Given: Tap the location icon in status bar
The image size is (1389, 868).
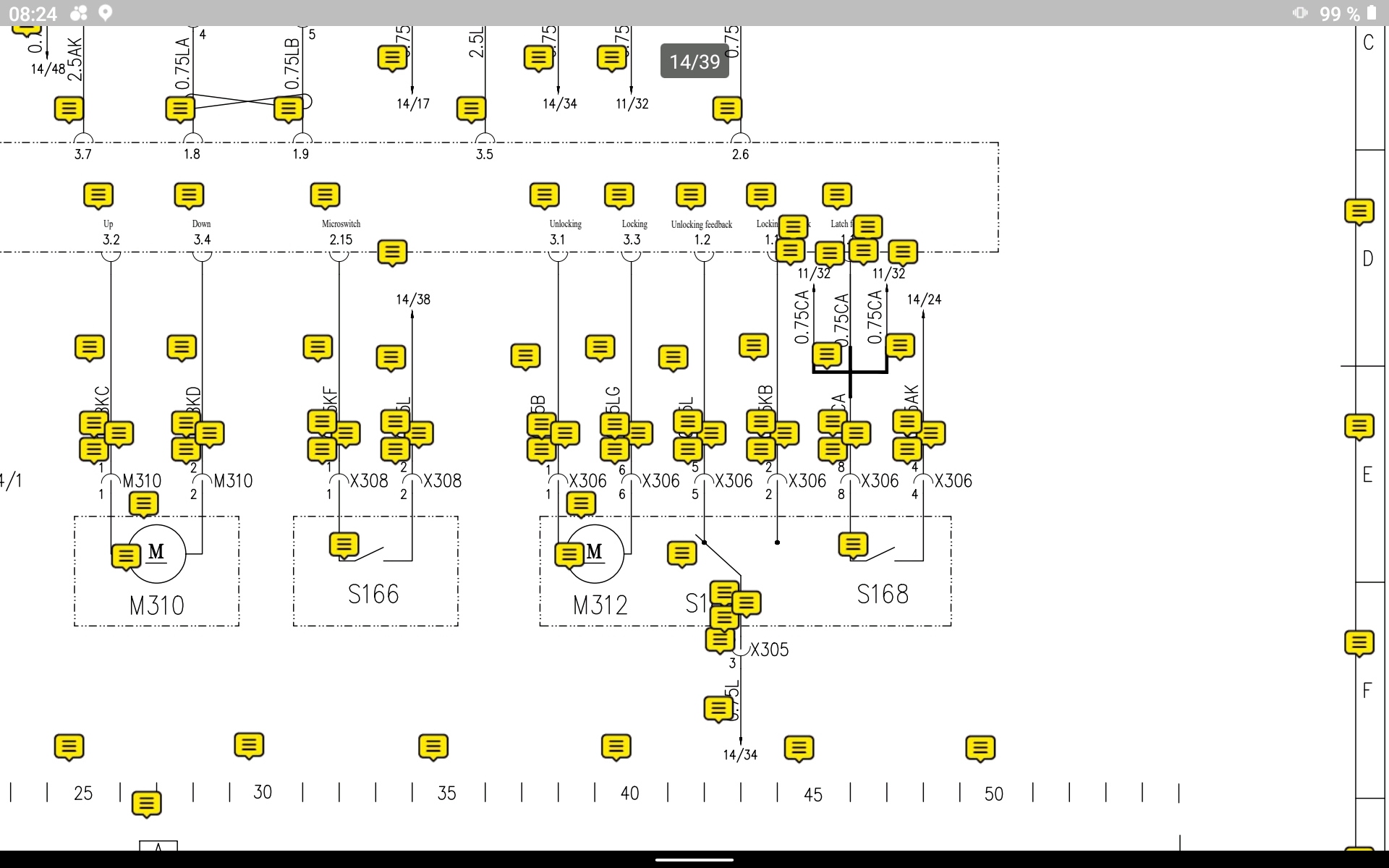Looking at the screenshot, I should 106,13.
